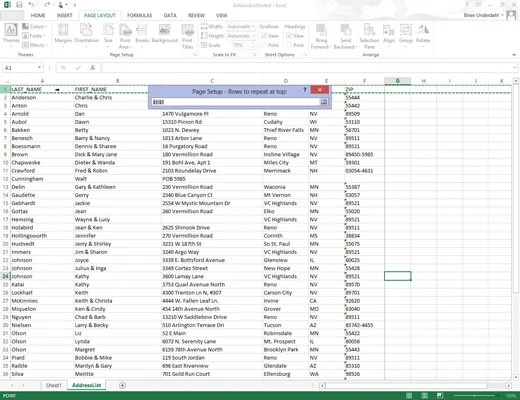This screenshot has width=520, height=400.
Task: Click the Themes gallery icon
Action: (11, 34)
